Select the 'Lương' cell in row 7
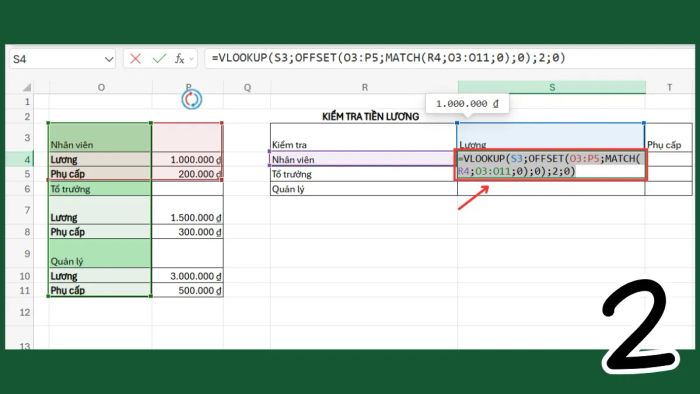Screen dimensions: 700x394 pyautogui.click(x=100, y=210)
